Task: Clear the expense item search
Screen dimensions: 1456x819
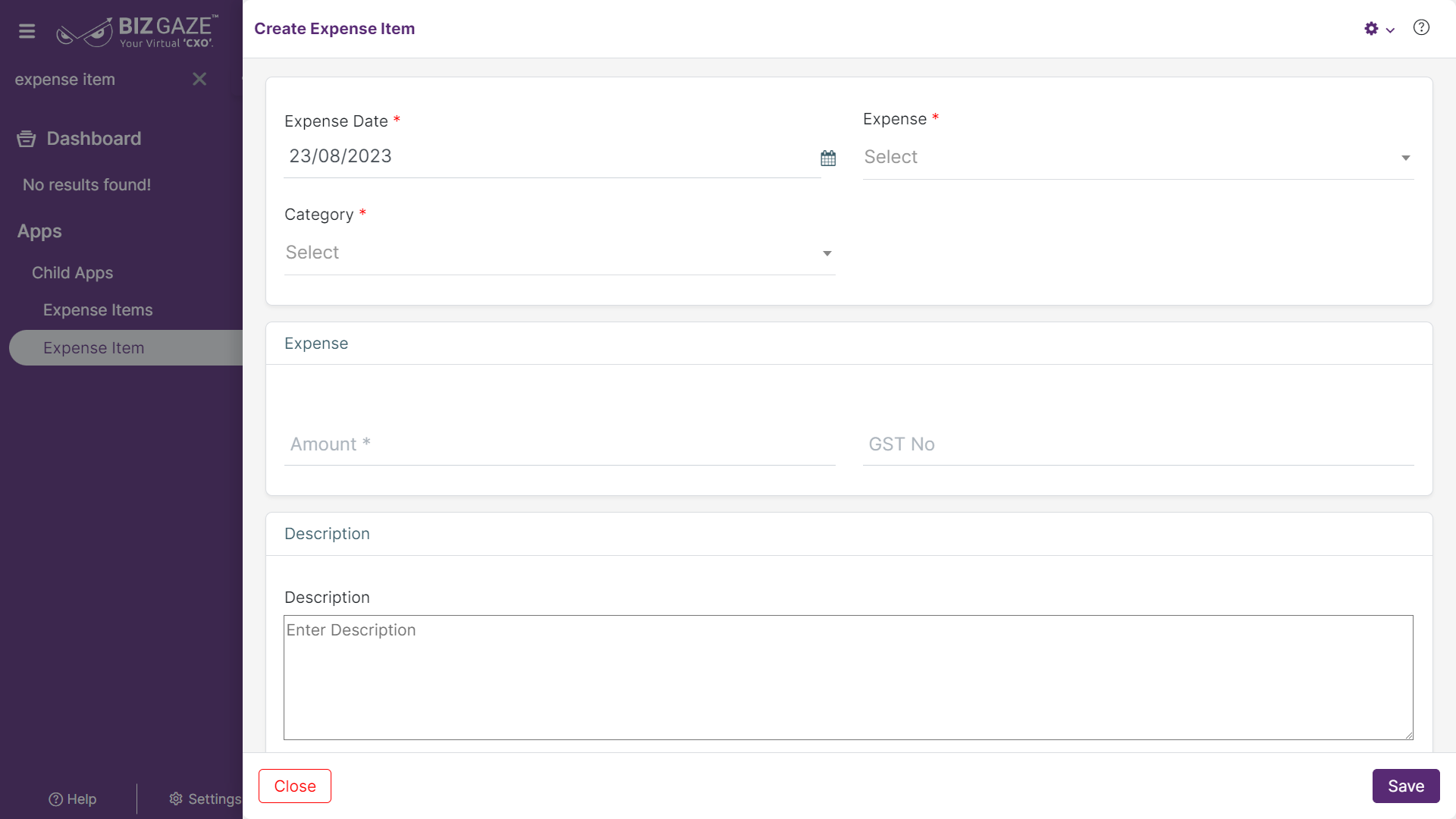Action: point(199,79)
